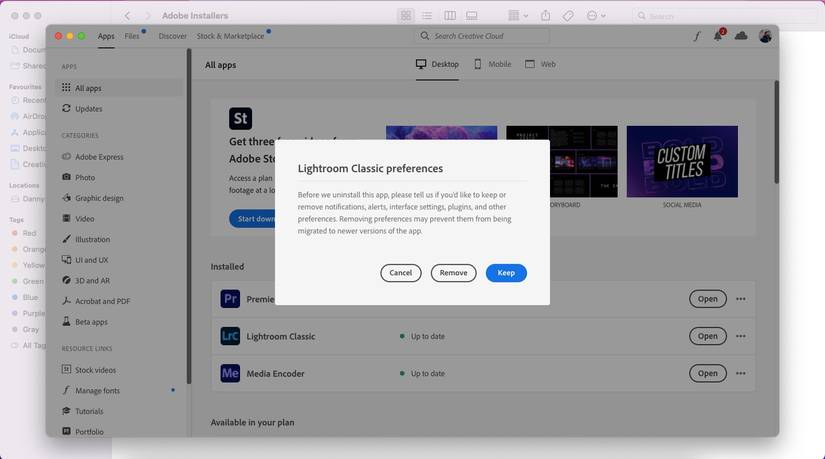Open the Apps tab in Creative Cloud
This screenshot has height=459, width=825.
106,36
